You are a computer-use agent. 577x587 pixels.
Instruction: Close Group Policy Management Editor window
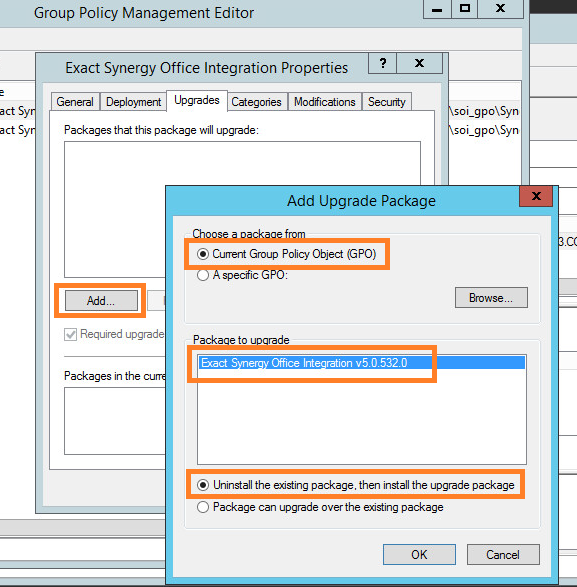[500, 9]
